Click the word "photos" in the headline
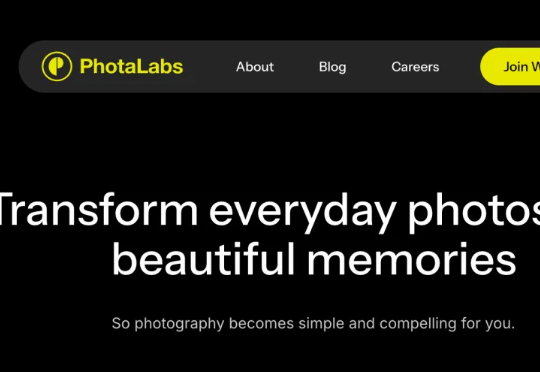This screenshot has height=372, width=540. click(474, 212)
